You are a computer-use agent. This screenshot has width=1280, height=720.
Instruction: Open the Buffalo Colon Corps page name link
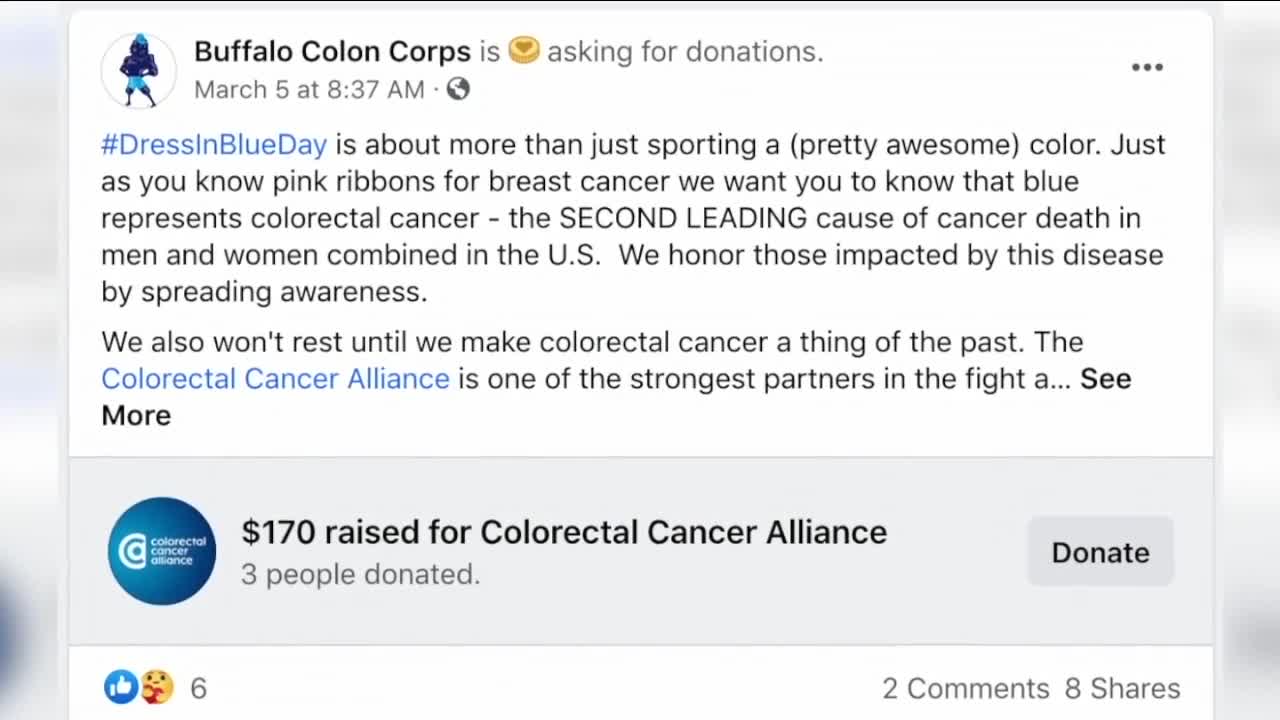332,51
